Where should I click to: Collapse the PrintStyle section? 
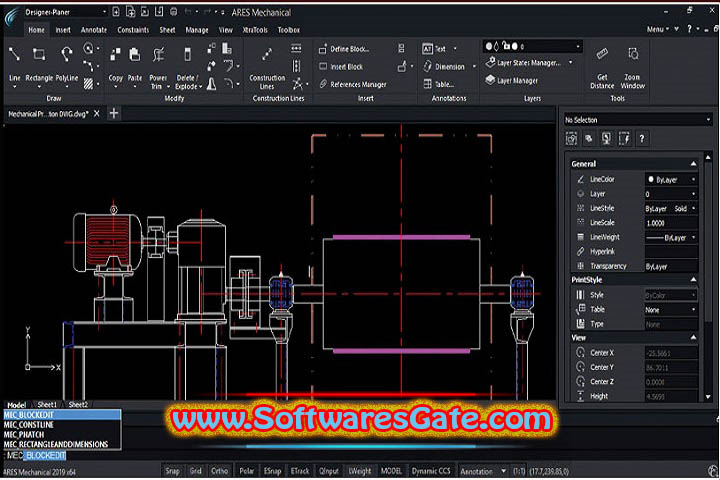(x=693, y=279)
